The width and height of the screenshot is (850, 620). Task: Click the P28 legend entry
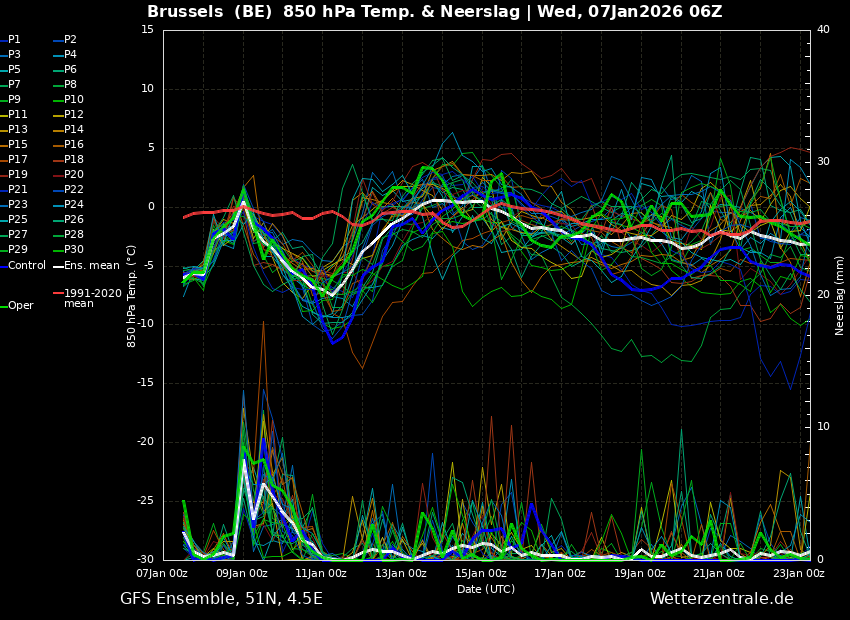point(68,235)
